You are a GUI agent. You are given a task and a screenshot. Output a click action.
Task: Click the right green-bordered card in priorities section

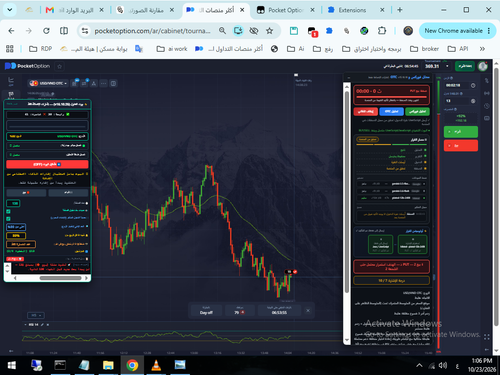click(412, 244)
